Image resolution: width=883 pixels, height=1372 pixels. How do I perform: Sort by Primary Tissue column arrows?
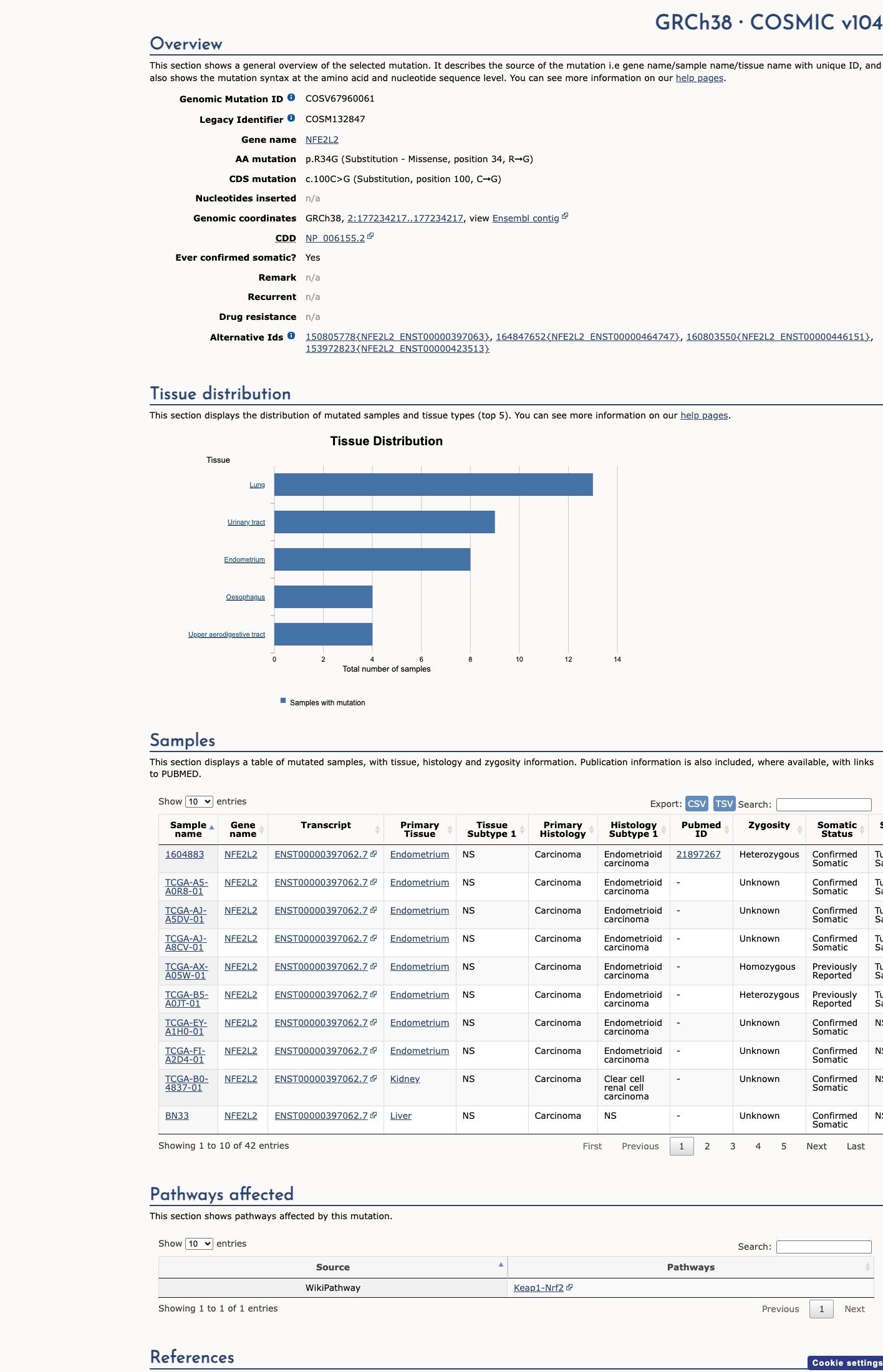[x=450, y=829]
